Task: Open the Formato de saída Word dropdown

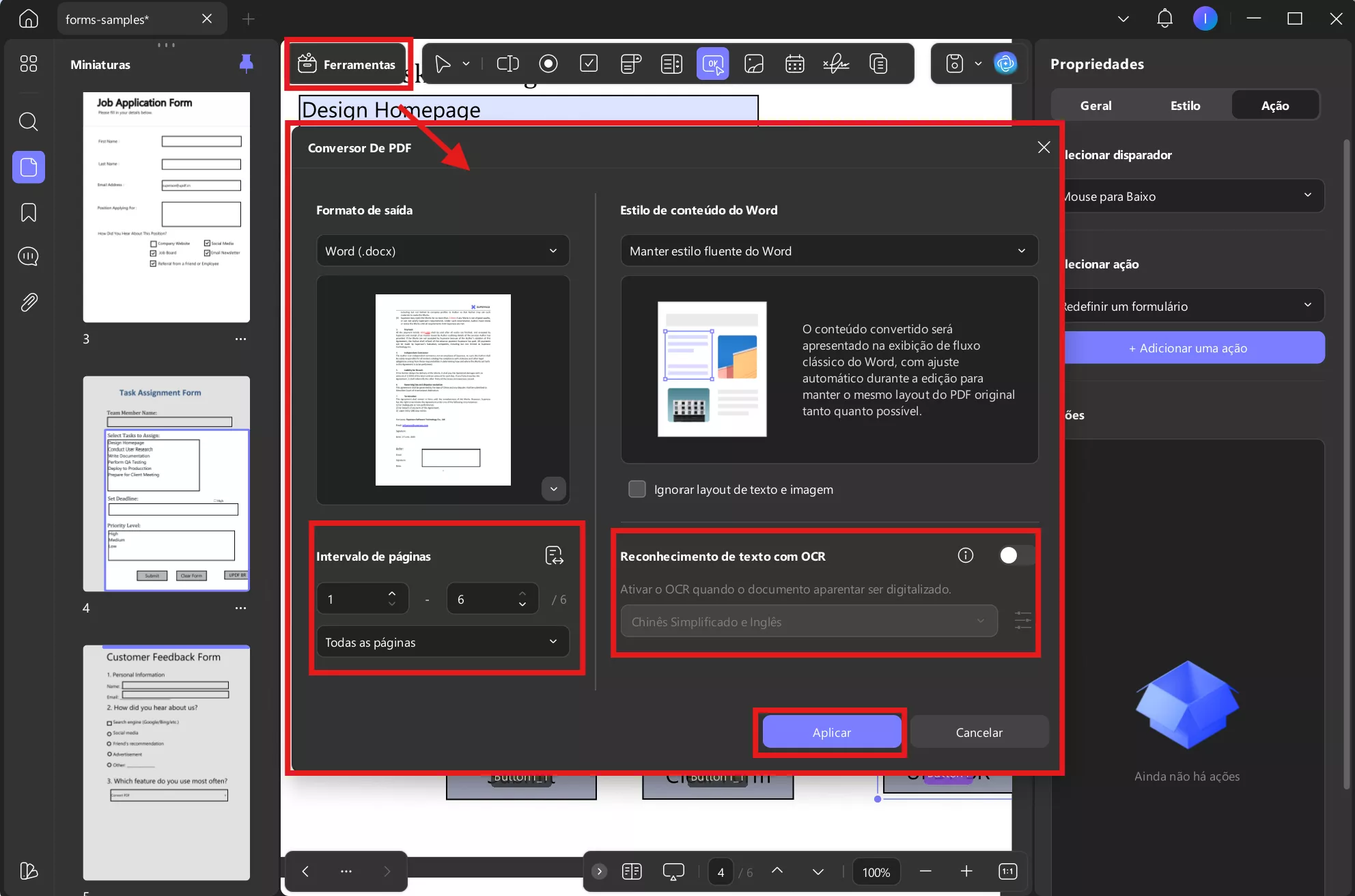Action: tap(443, 251)
